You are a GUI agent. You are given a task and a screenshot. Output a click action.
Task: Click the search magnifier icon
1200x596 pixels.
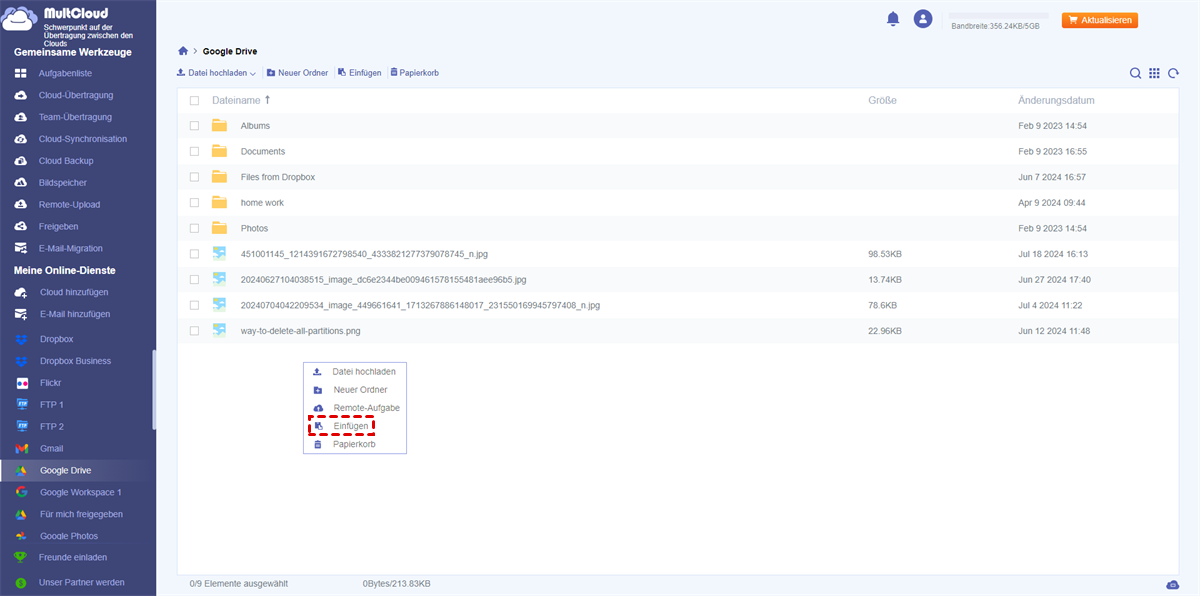click(1136, 73)
